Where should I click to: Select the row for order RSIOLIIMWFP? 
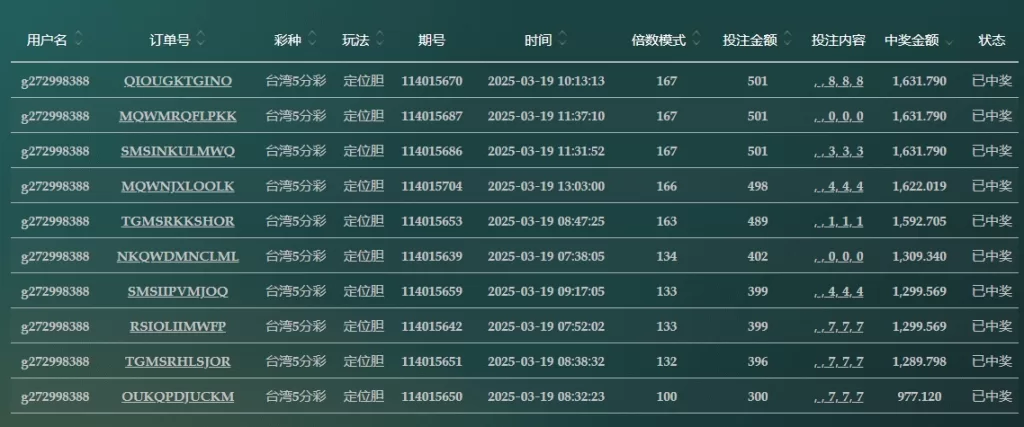514,326
